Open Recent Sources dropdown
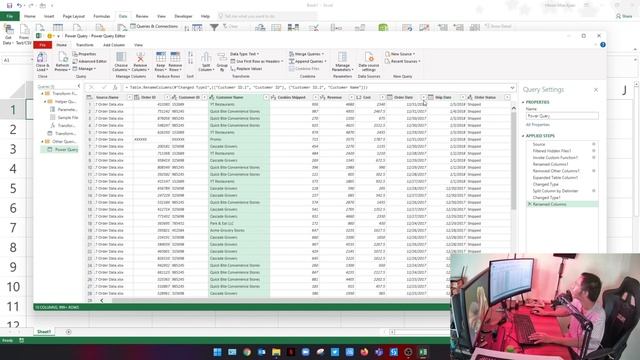 click(x=402, y=61)
